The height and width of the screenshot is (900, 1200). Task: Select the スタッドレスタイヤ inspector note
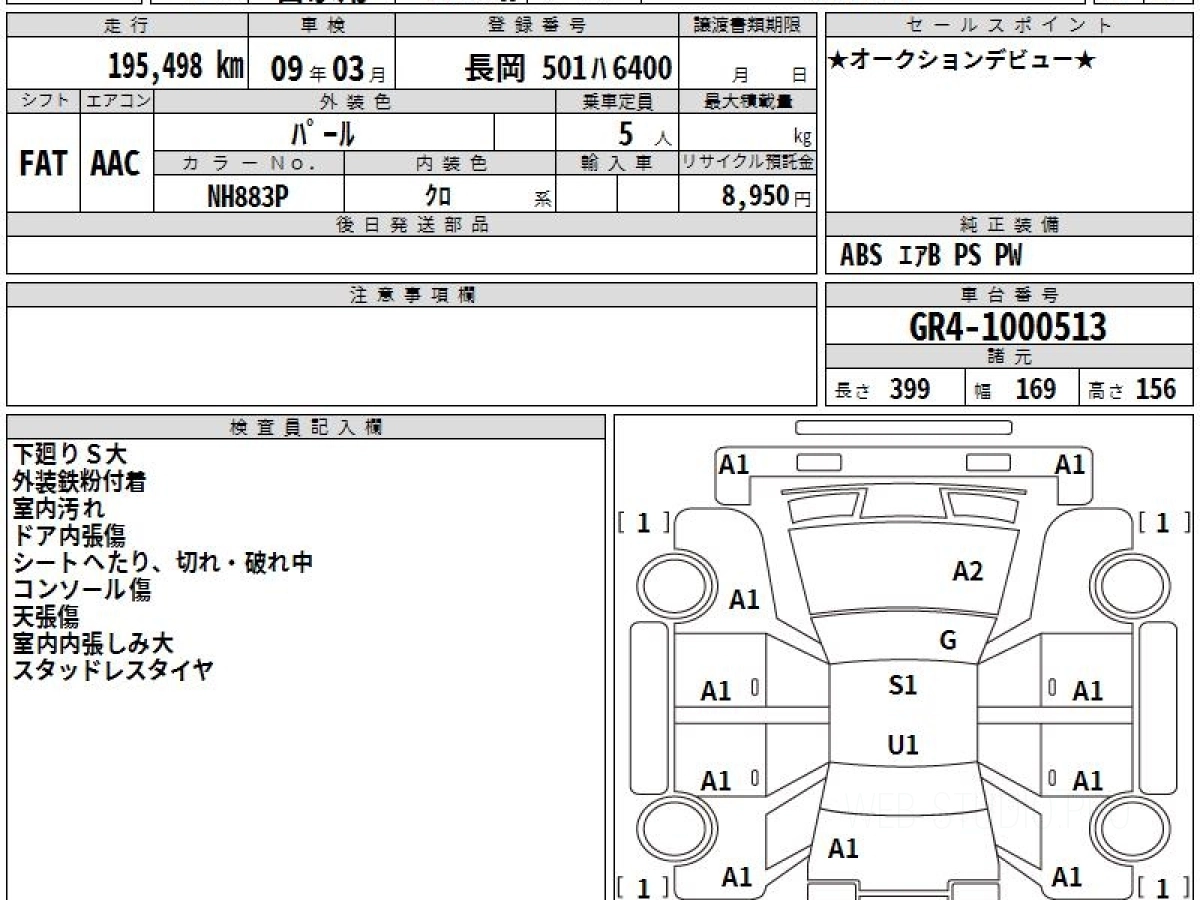(x=113, y=670)
